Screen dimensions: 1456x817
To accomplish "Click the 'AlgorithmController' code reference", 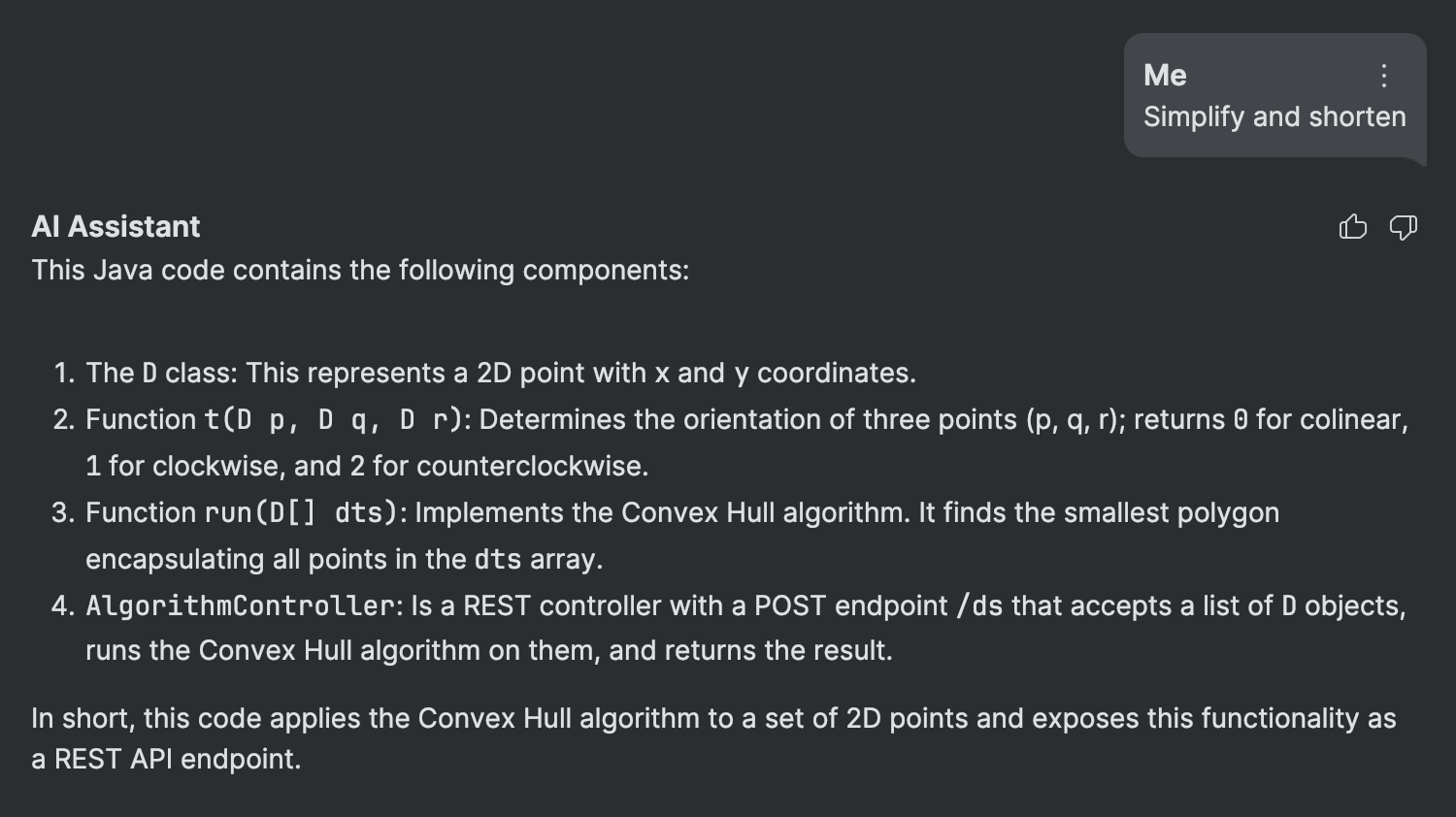I will [241, 605].
